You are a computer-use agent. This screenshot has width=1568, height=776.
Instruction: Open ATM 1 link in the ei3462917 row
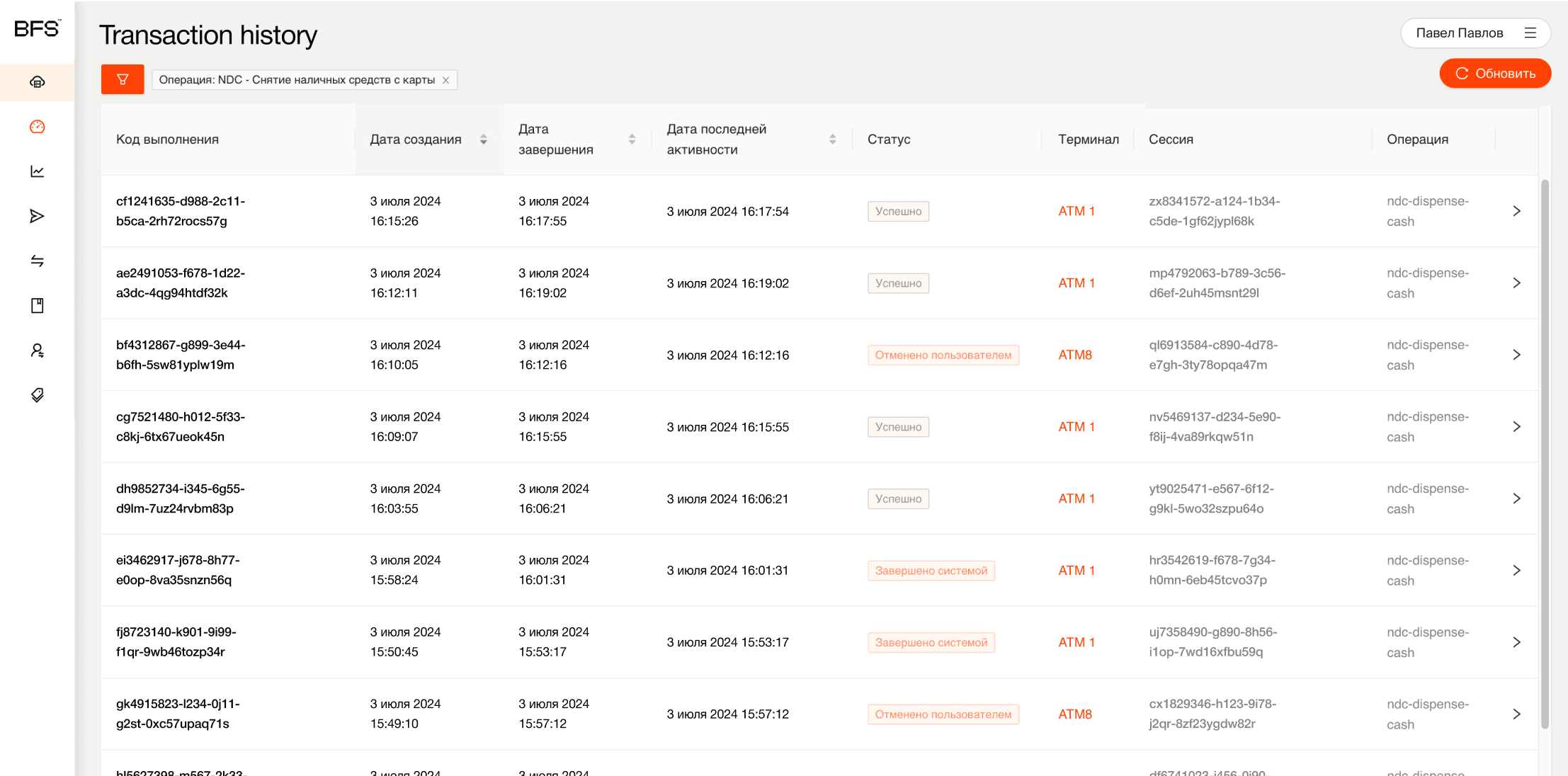[x=1076, y=571]
